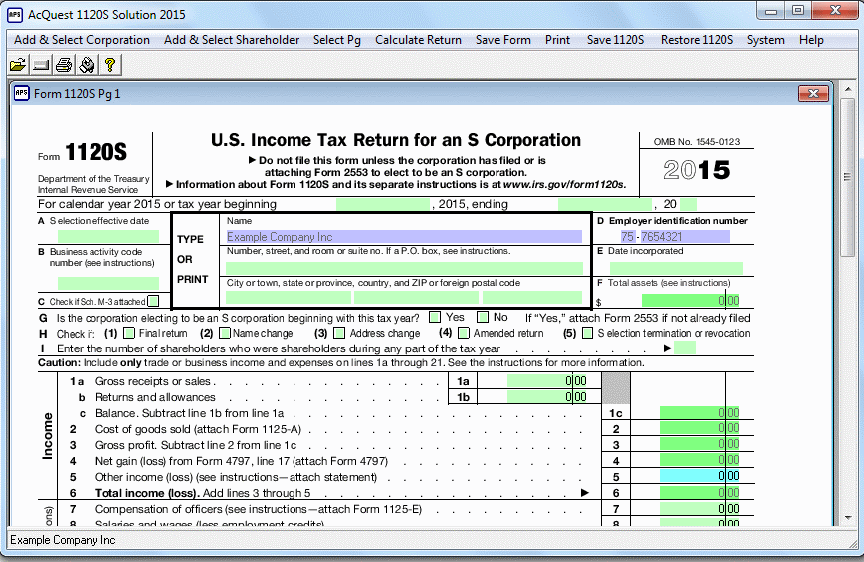Screen dimensions: 864x562
Task: Click the www.irs.gov/form1120s text
Action: (x=564, y=185)
